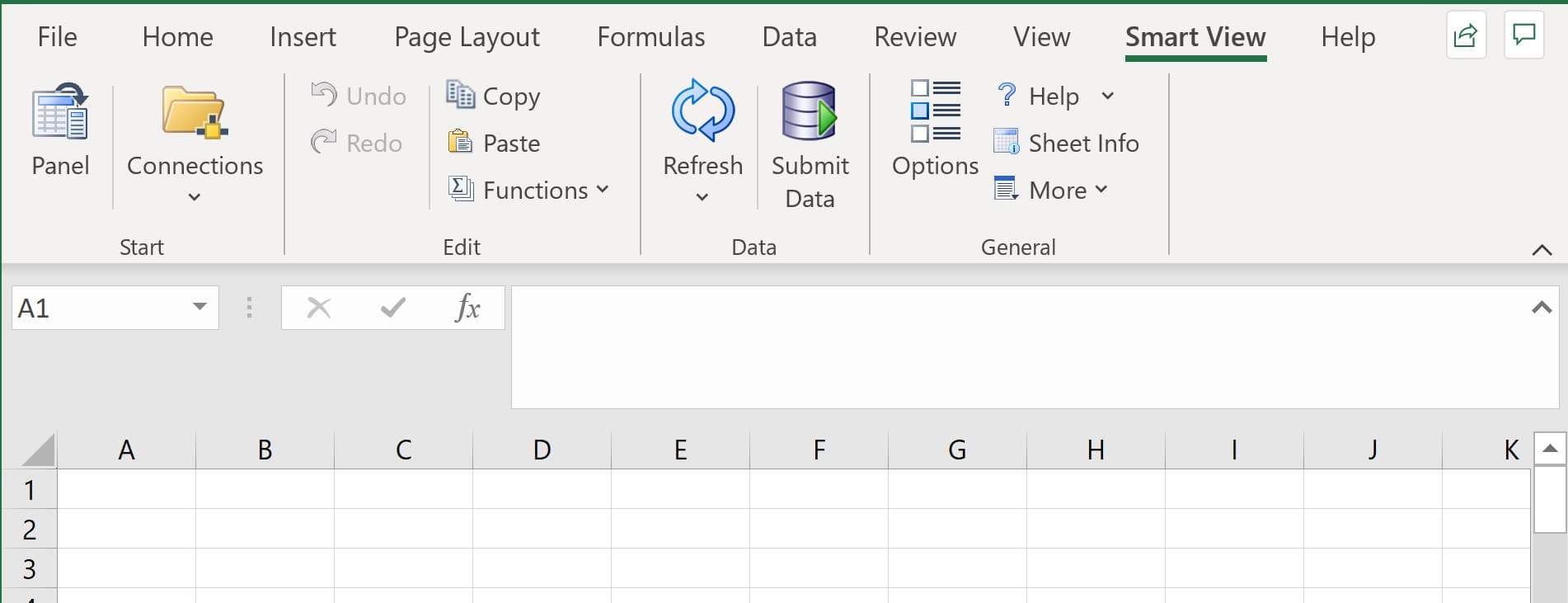Viewport: 1568px width, 603px height.
Task: Select column H header
Action: (x=1096, y=450)
